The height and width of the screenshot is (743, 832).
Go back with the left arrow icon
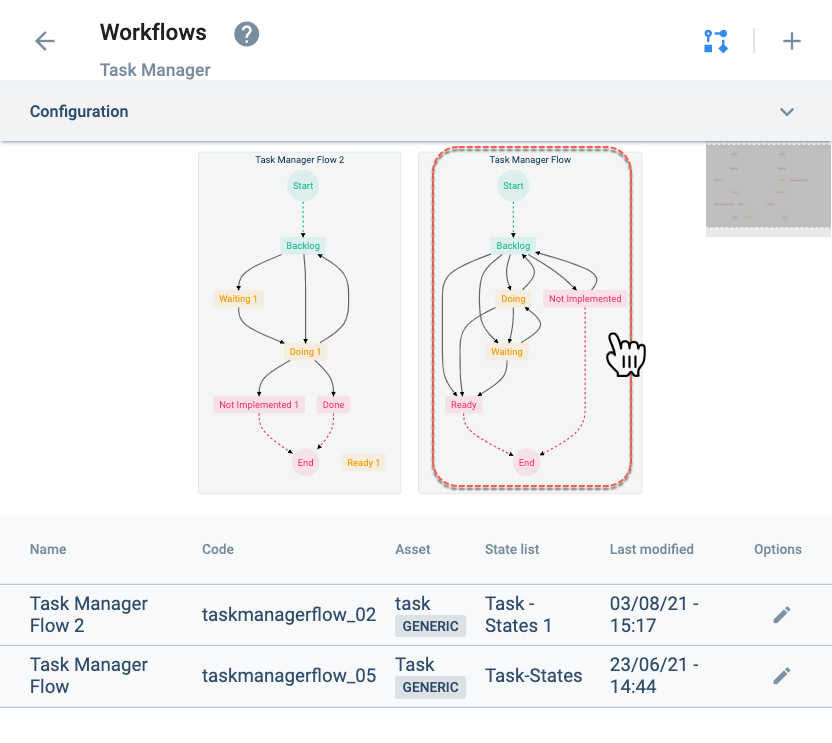click(x=45, y=41)
